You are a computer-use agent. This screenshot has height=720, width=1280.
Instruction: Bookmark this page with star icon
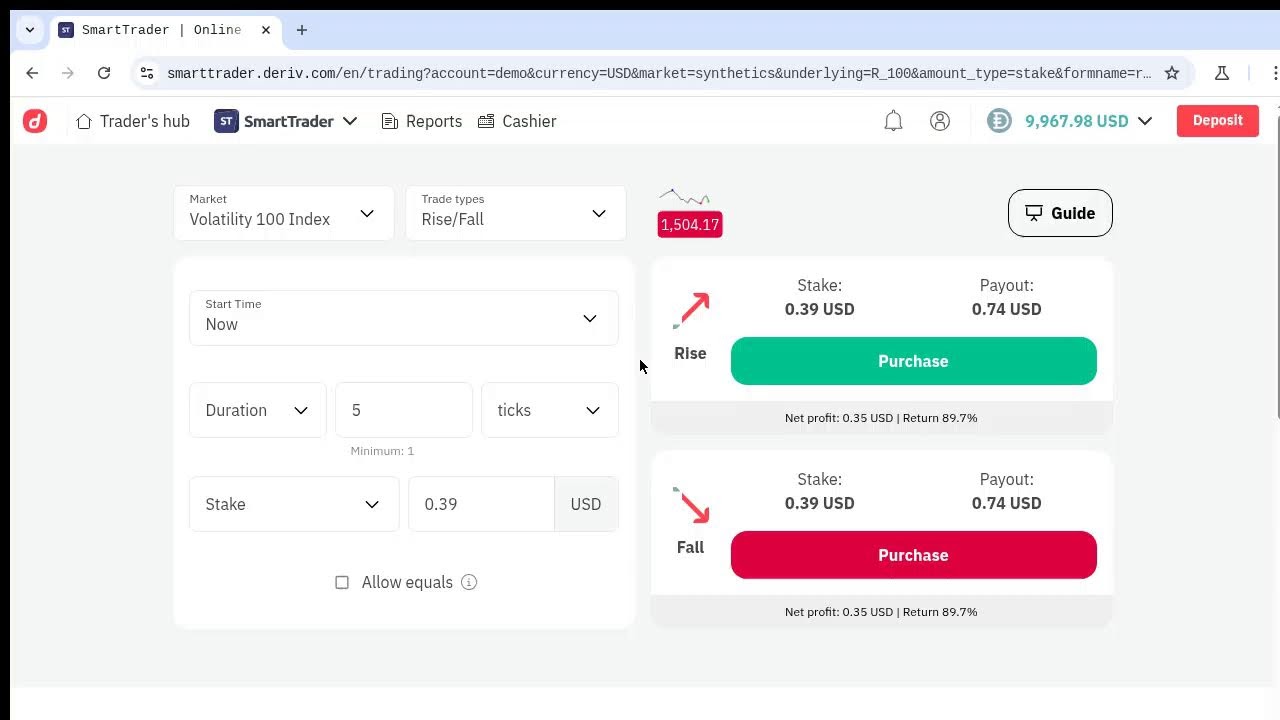click(x=1172, y=73)
